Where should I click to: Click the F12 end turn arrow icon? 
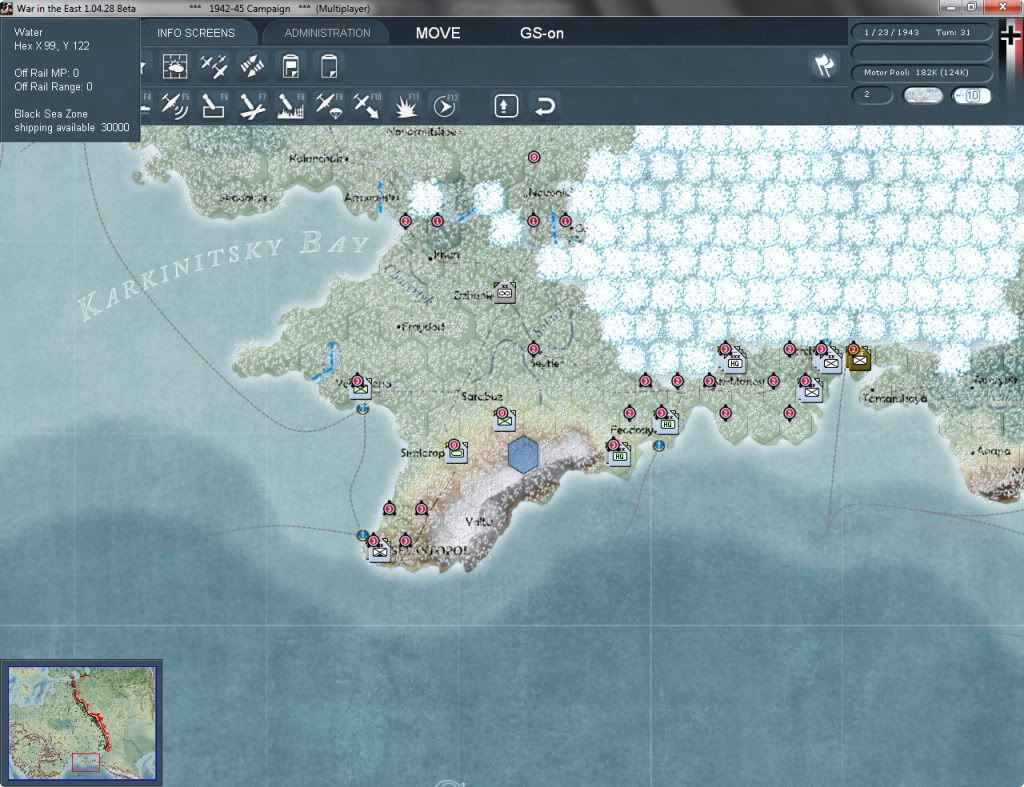tap(445, 106)
